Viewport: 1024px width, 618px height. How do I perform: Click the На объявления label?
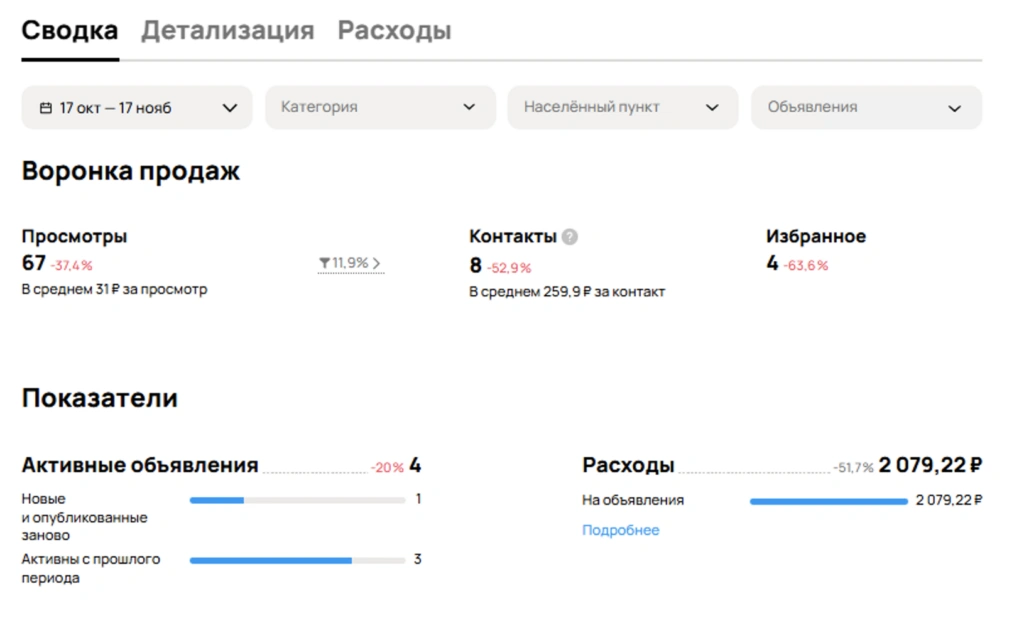633,500
